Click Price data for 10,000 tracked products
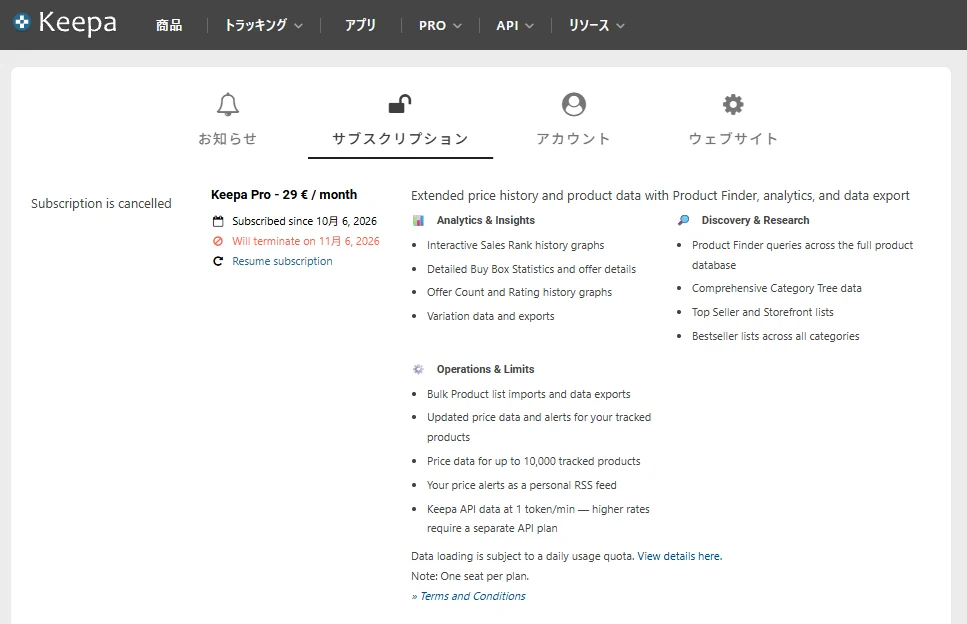Screen dimensions: 967x624 coord(533,461)
